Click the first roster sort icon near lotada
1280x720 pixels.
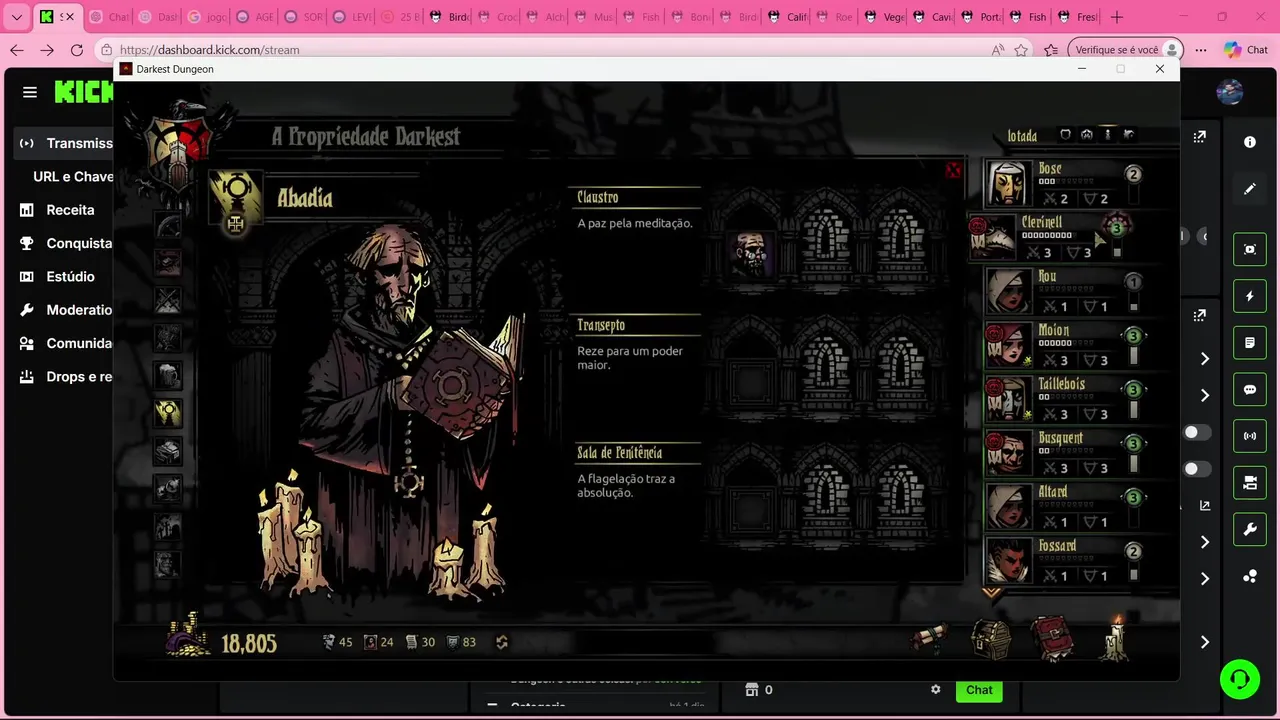1065,135
